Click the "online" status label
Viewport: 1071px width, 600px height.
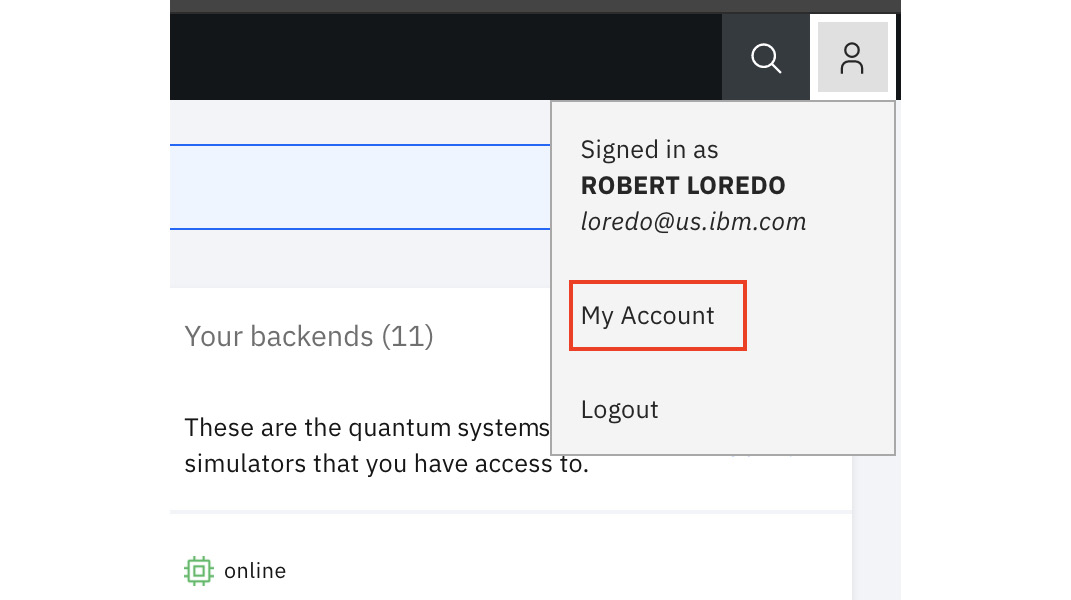[255, 571]
